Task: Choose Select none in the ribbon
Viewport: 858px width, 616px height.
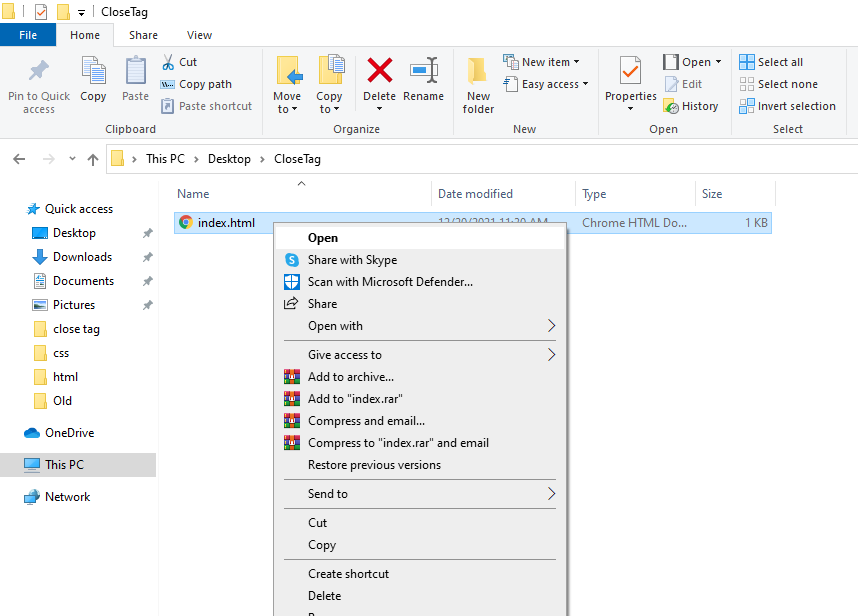Action: click(778, 84)
